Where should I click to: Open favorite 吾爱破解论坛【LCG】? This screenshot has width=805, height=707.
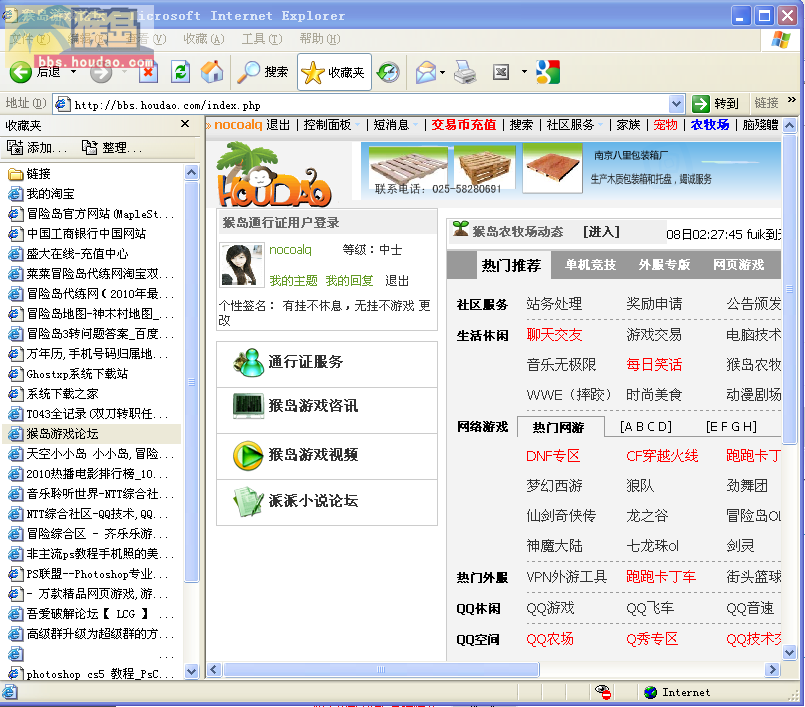(x=91, y=614)
